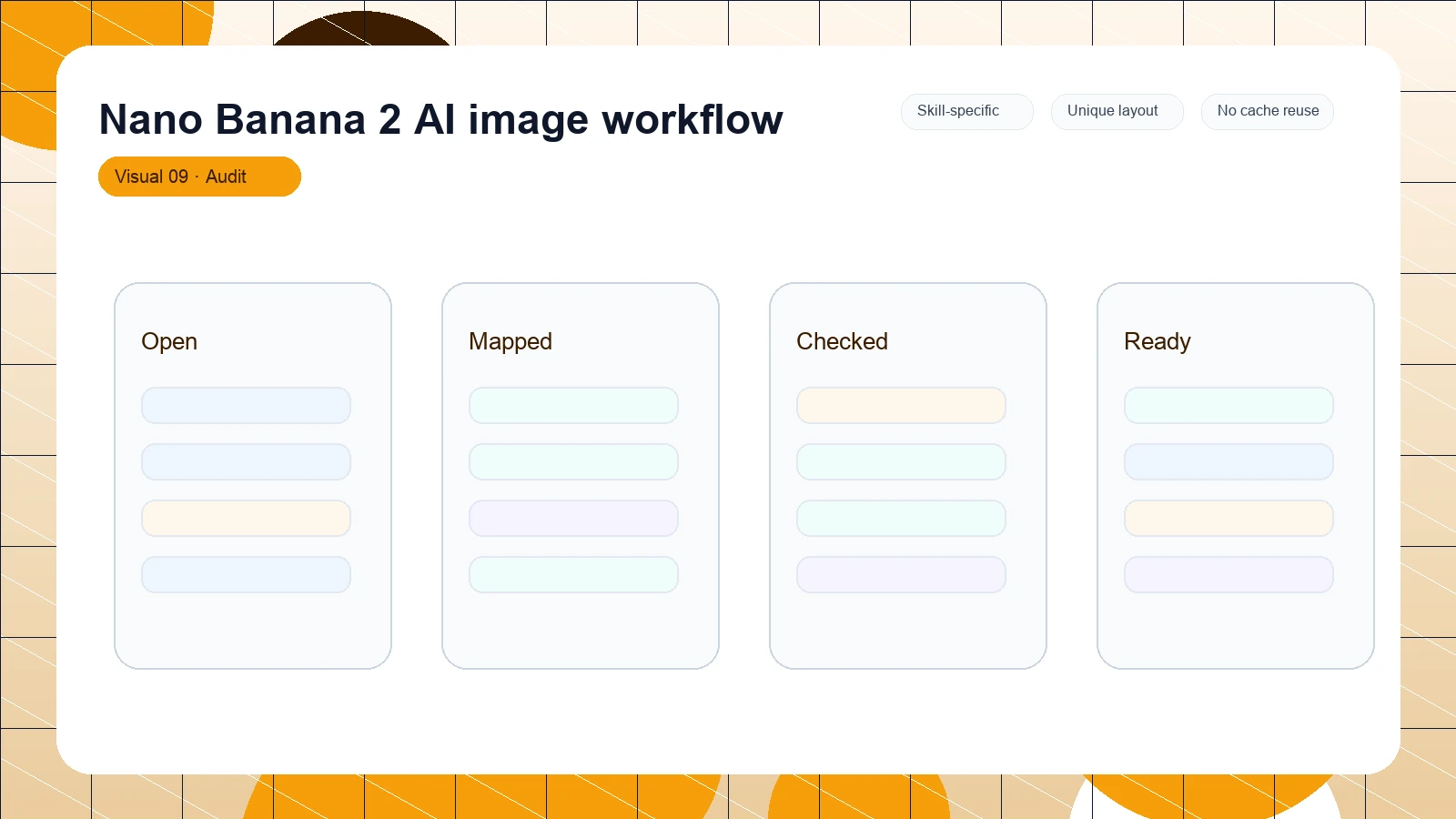Select the Open column heading

pyautogui.click(x=169, y=341)
